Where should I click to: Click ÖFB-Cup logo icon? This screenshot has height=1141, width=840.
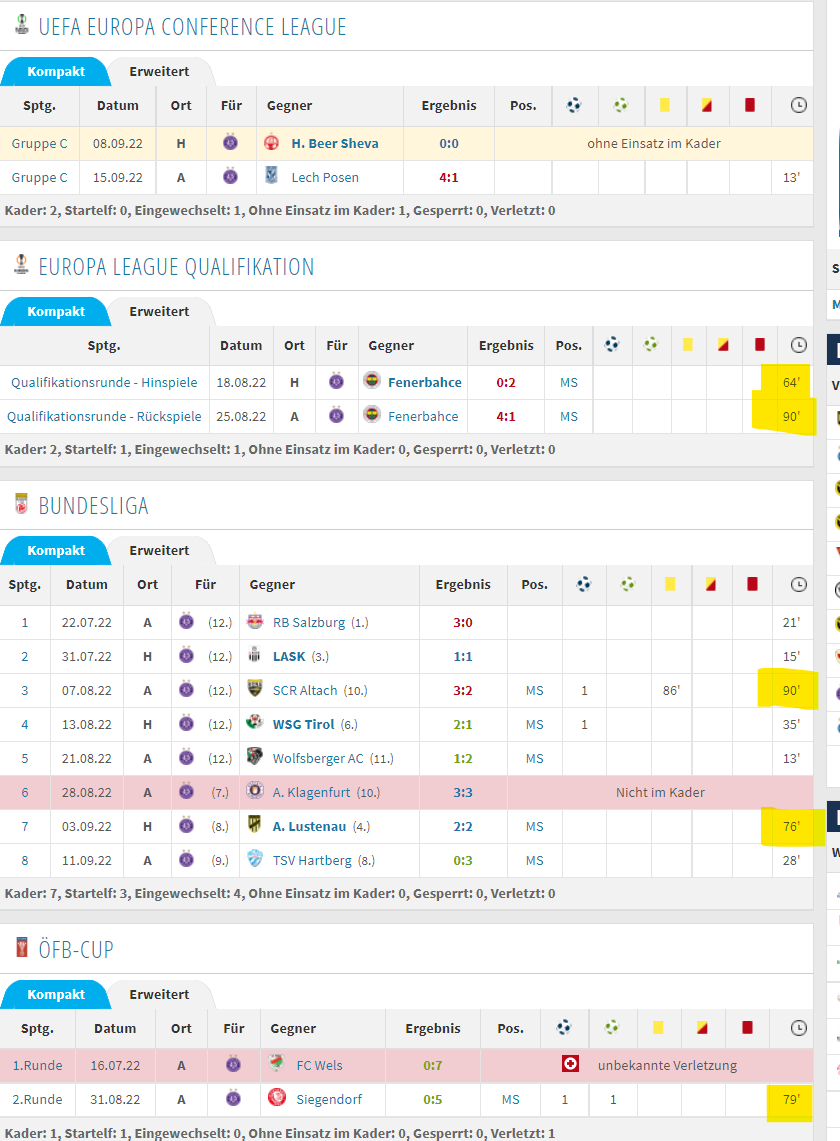[x=22, y=947]
